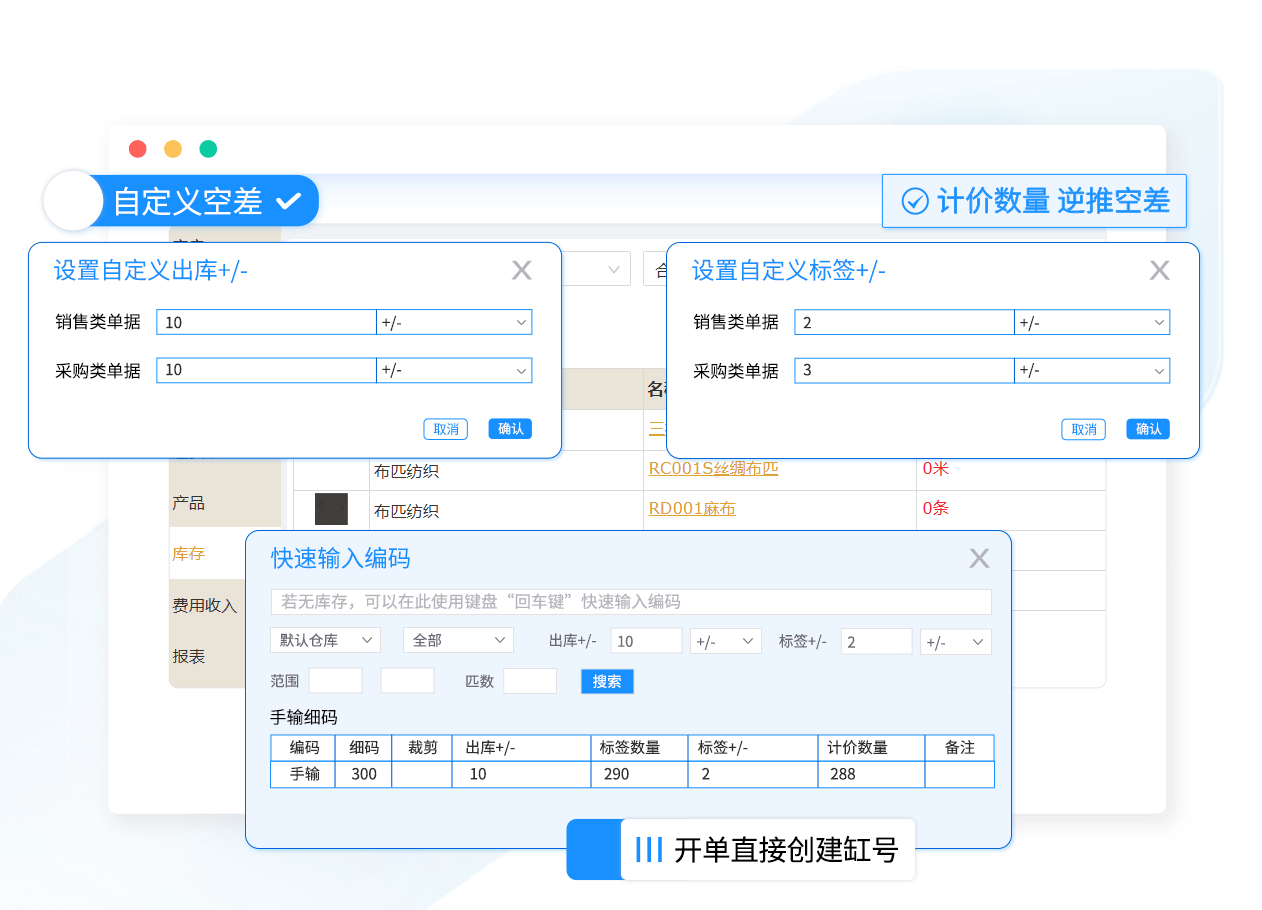Image resolution: width=1262 pixels, height=910 pixels.
Task: Open 报表 from the sidebar menu
Action: pos(189,657)
